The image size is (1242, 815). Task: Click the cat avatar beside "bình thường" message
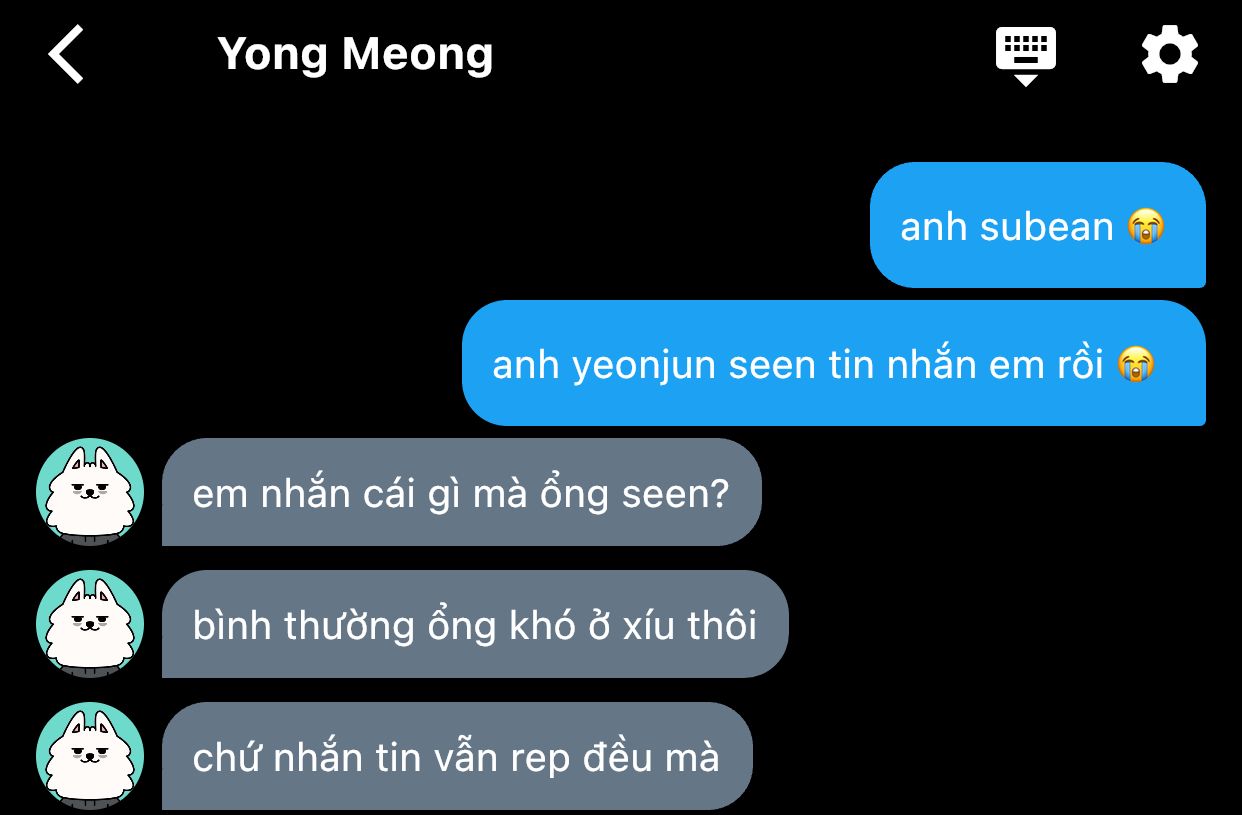[90, 624]
